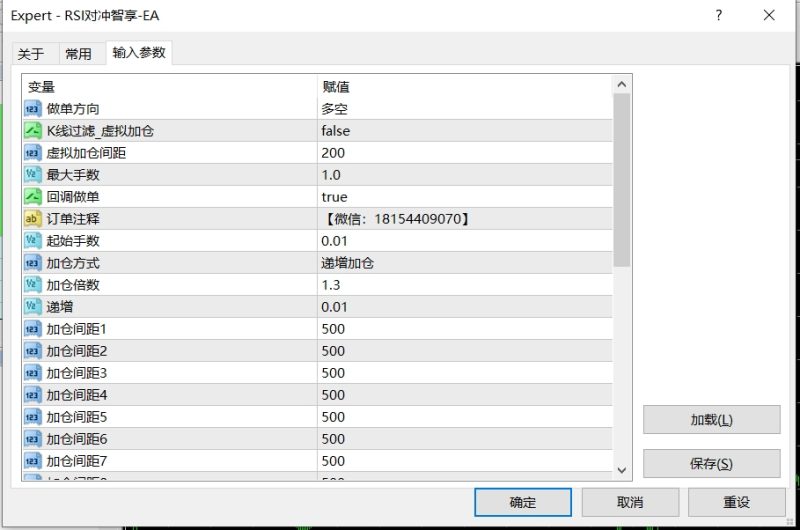Screen dimensions: 800x530
Task: Click the integer icon beside 加仓间距2
Action: tap(32, 351)
